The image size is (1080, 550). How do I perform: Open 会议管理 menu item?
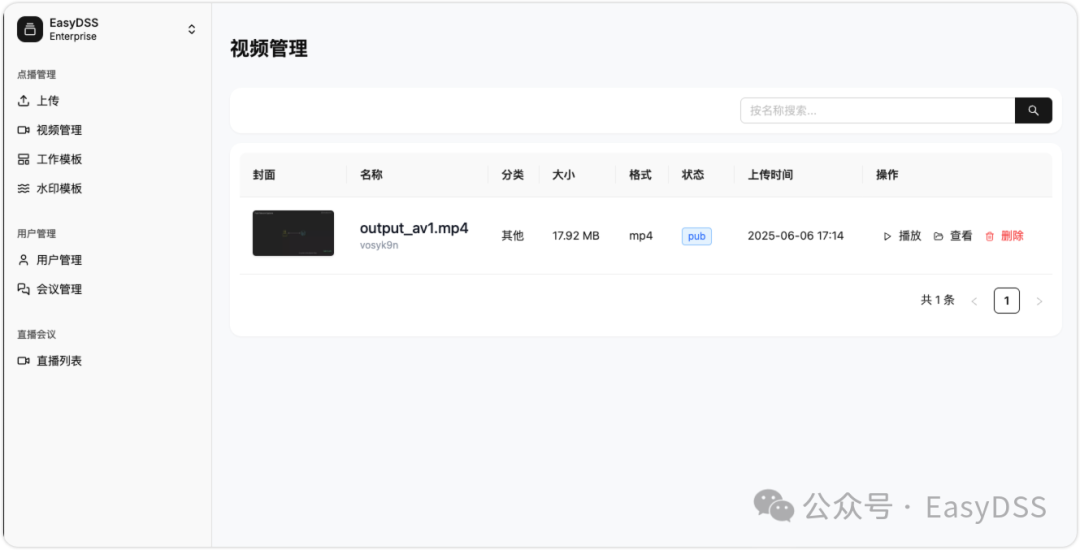pyautogui.click(x=50, y=289)
